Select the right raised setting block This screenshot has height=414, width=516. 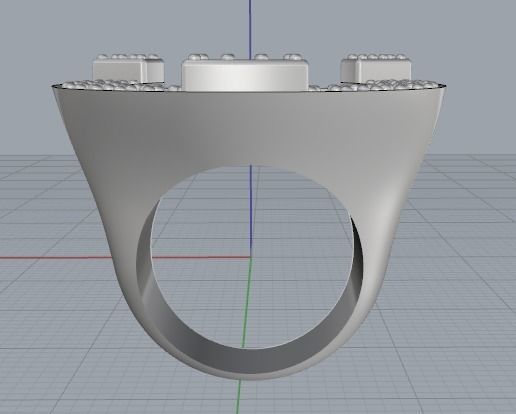376,70
